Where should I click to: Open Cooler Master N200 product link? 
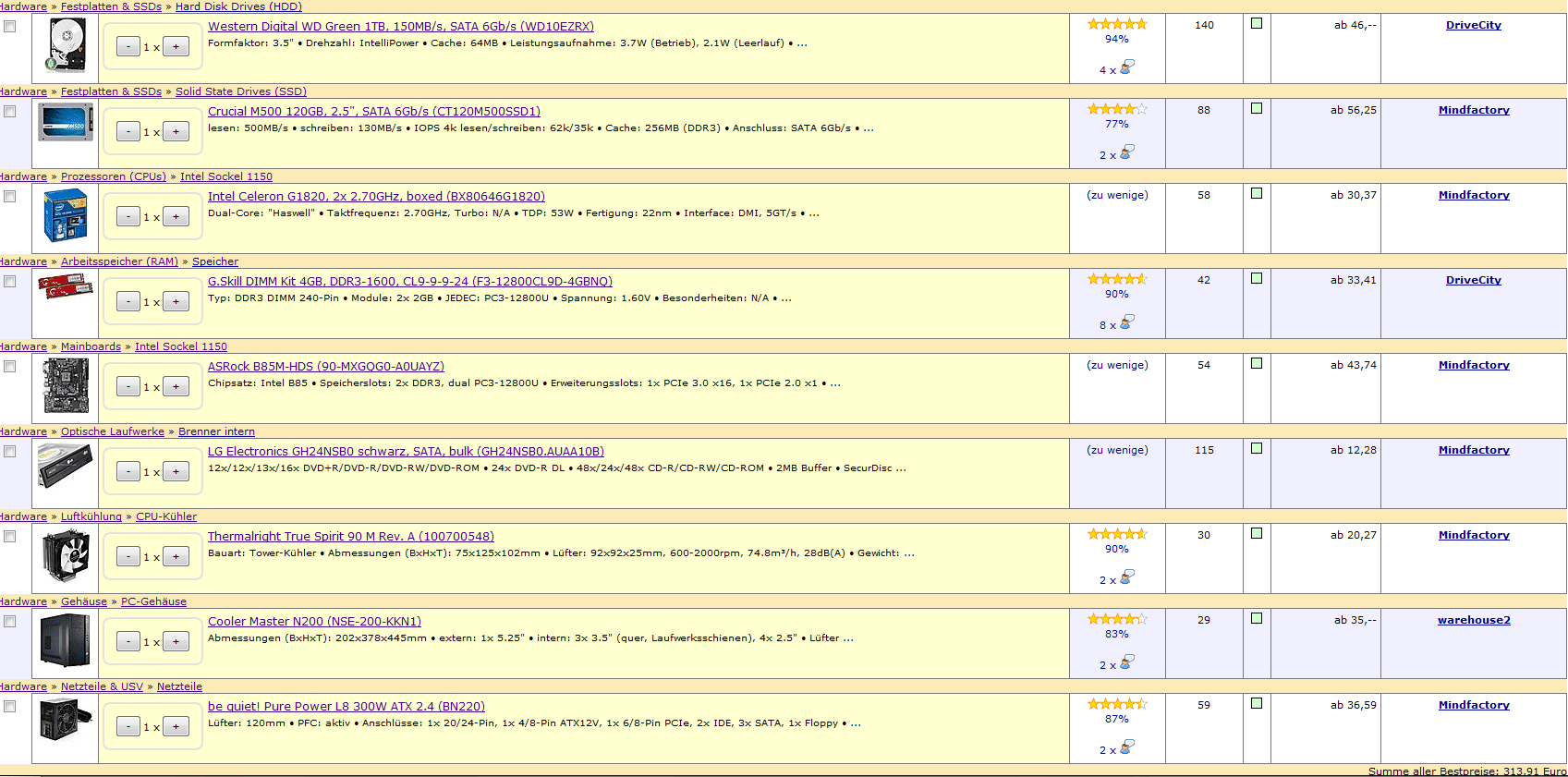(314, 622)
